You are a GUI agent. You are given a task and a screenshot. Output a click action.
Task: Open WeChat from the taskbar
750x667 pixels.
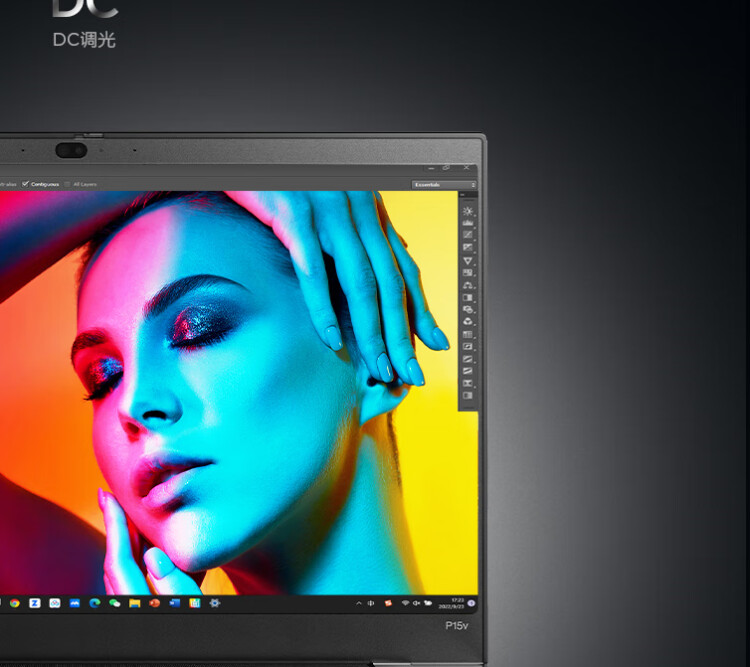click(115, 603)
